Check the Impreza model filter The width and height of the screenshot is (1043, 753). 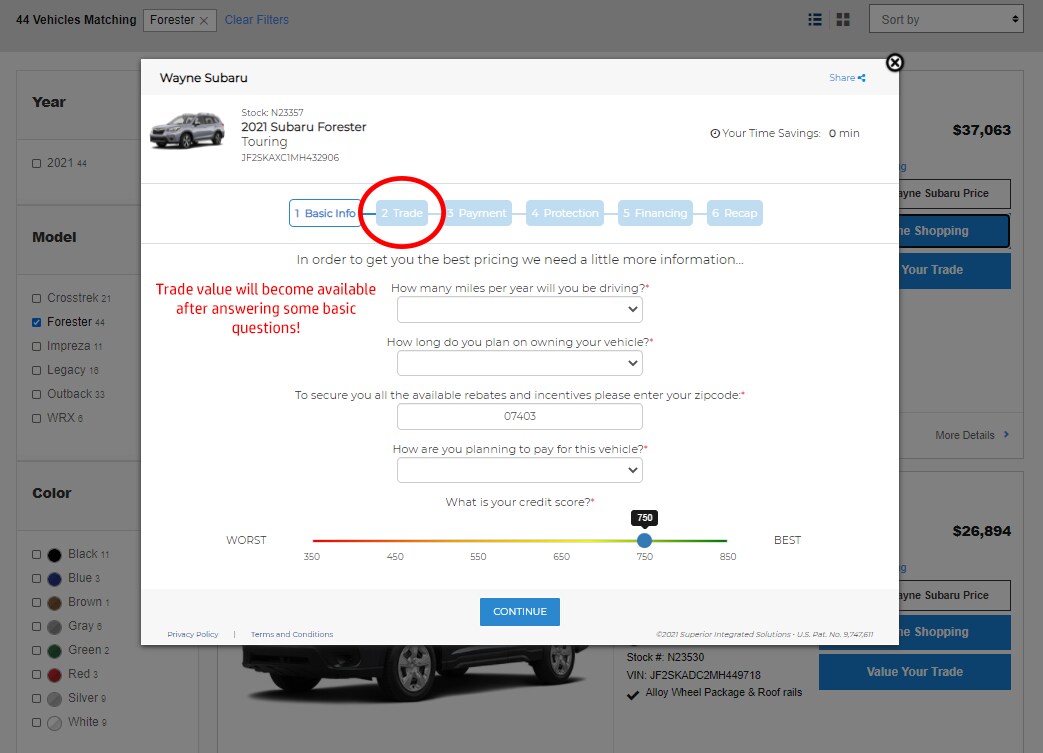click(x=37, y=347)
